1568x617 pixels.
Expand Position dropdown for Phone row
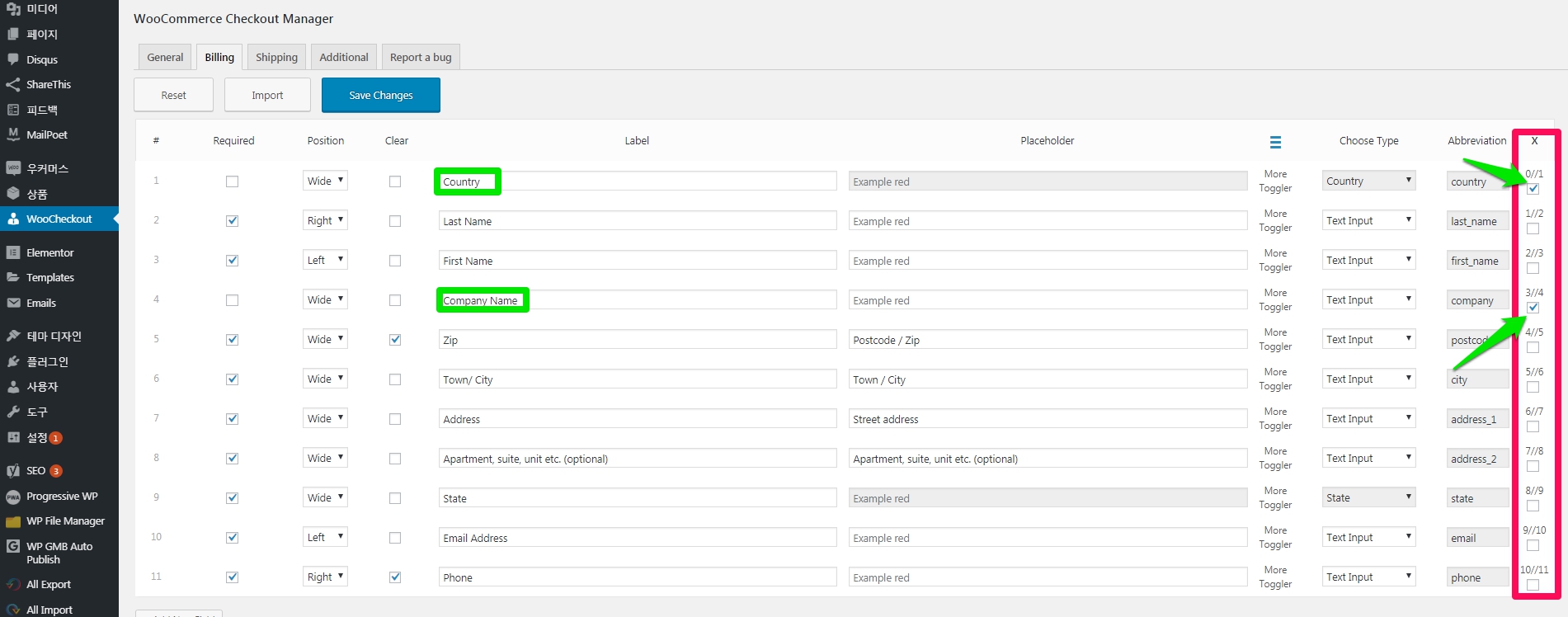pos(325,577)
